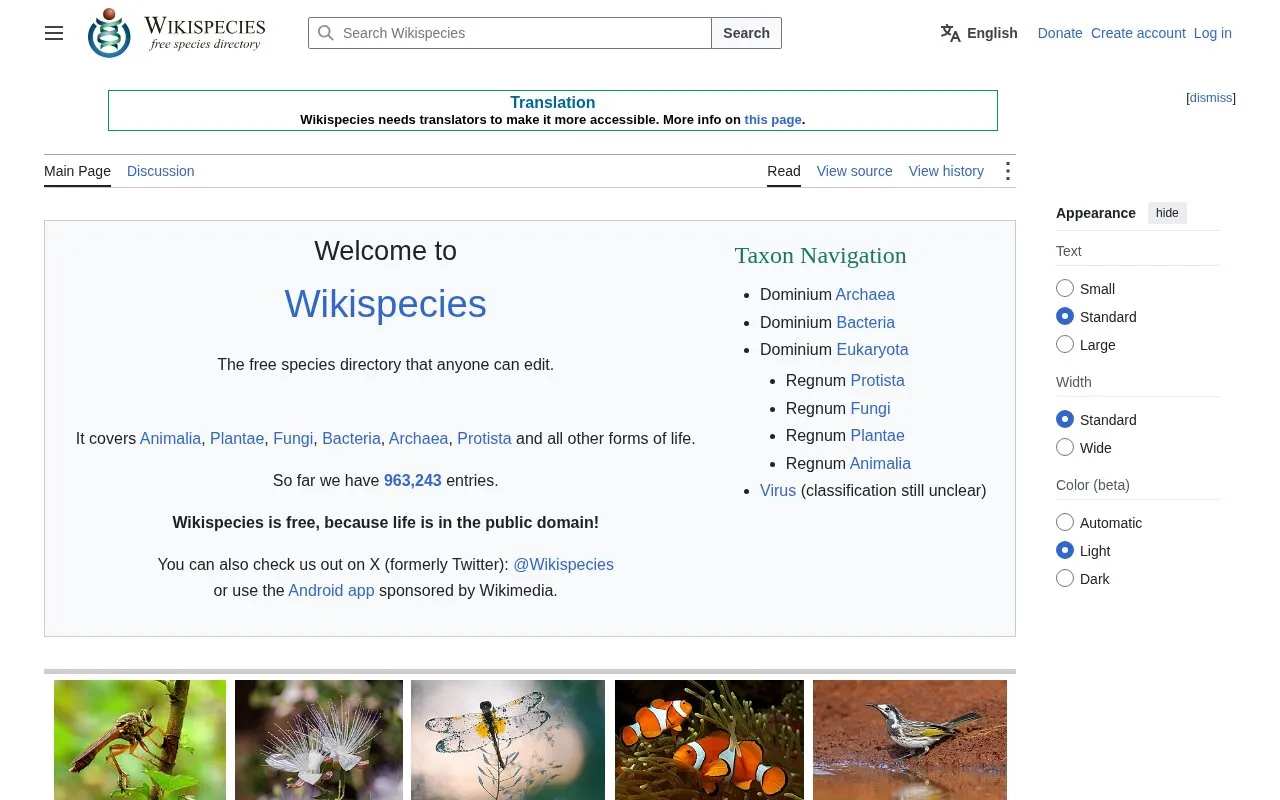Open the robber fly photo thumbnail
Viewport: 1280px width, 800px height.
[140, 740]
